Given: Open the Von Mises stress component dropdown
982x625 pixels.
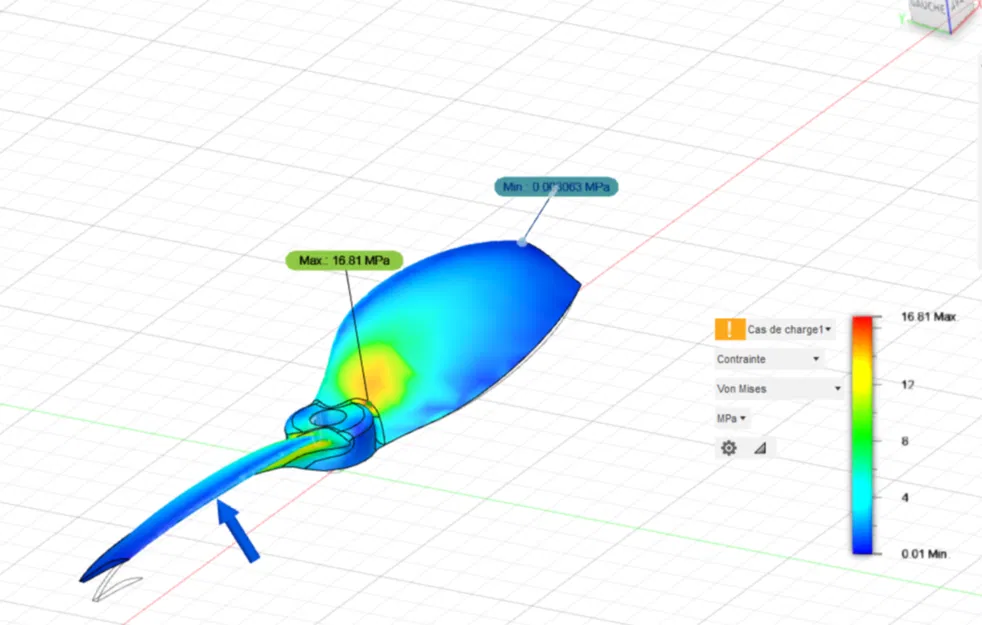Looking at the screenshot, I should coord(837,389).
